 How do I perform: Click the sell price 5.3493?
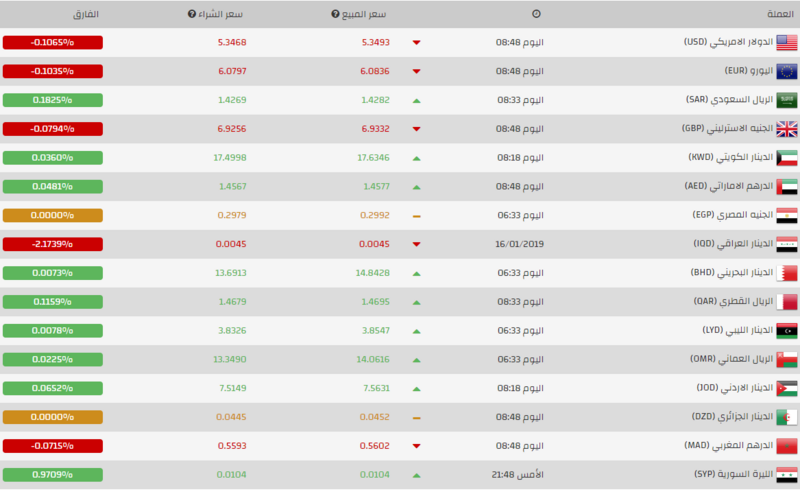(376, 42)
